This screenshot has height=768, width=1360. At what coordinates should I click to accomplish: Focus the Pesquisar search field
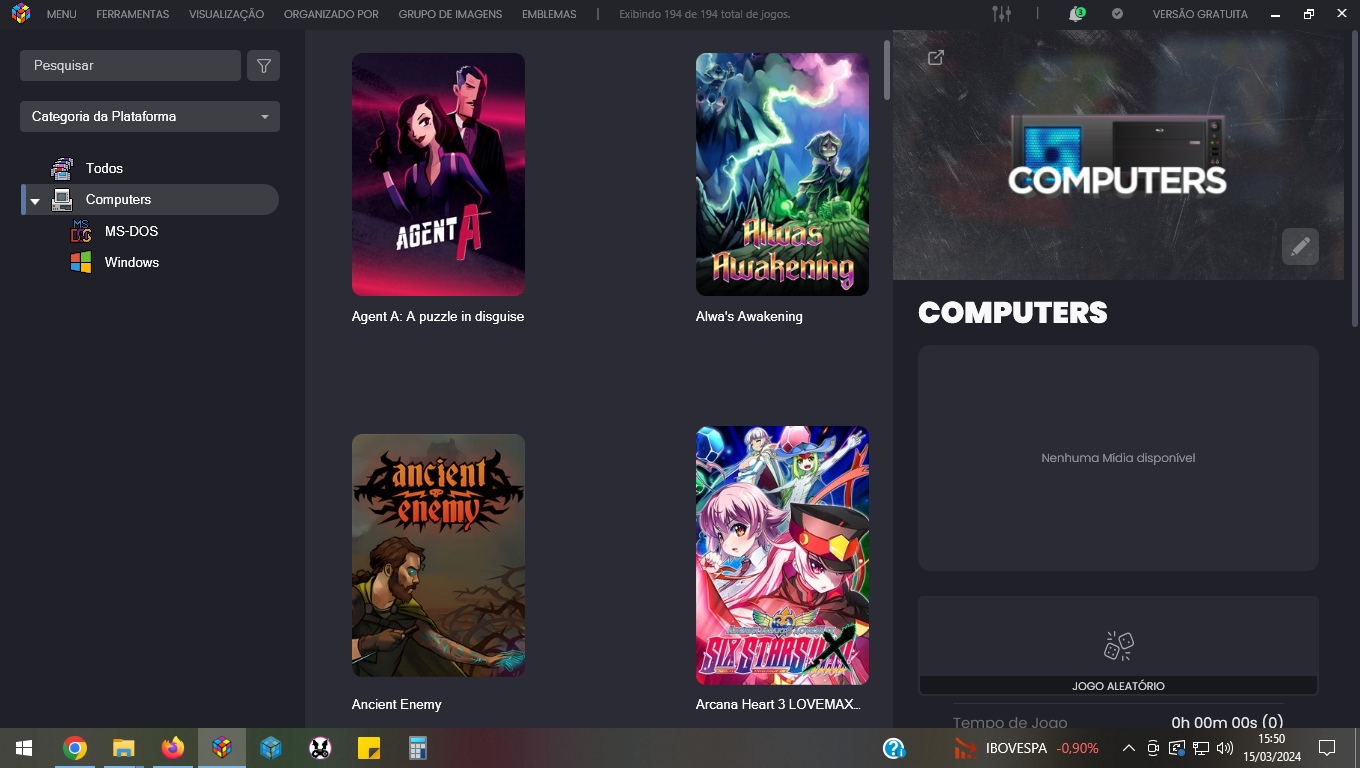(x=130, y=65)
